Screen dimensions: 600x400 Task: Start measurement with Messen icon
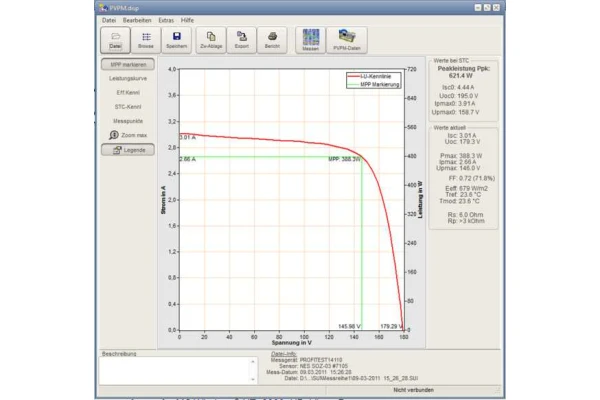[311, 40]
